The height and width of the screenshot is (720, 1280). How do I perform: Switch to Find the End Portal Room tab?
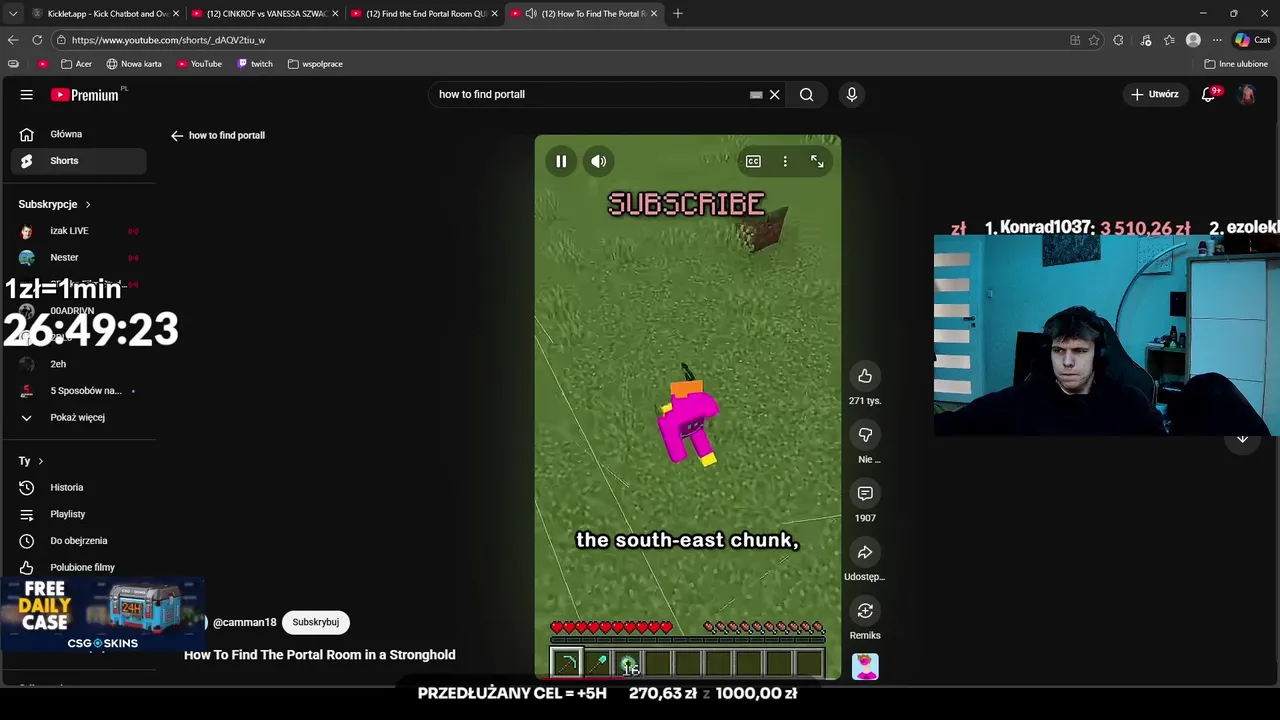pyautogui.click(x=423, y=14)
